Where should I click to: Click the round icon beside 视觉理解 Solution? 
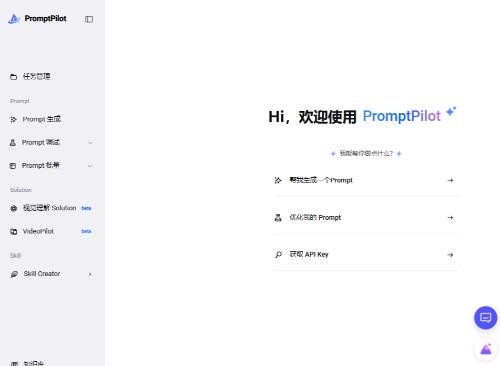pyautogui.click(x=13, y=208)
